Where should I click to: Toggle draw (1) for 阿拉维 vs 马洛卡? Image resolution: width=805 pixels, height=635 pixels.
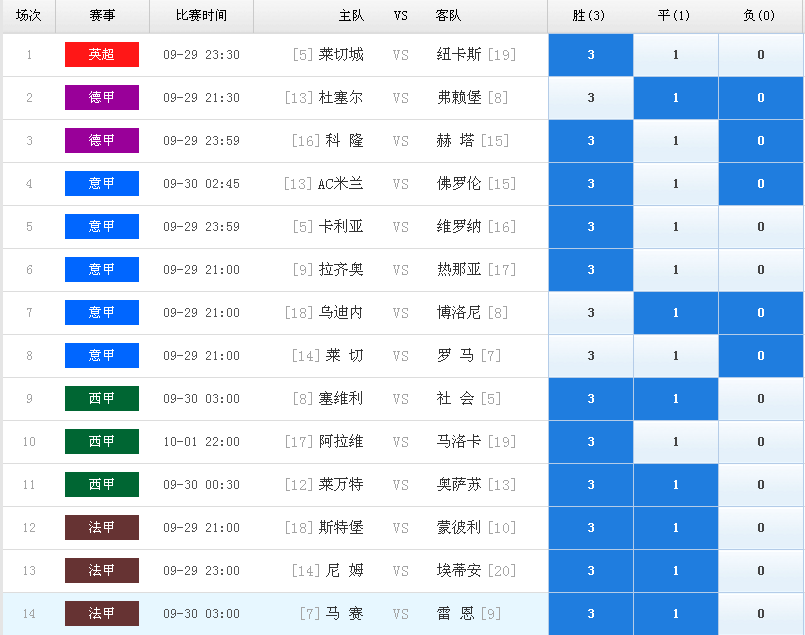(676, 442)
